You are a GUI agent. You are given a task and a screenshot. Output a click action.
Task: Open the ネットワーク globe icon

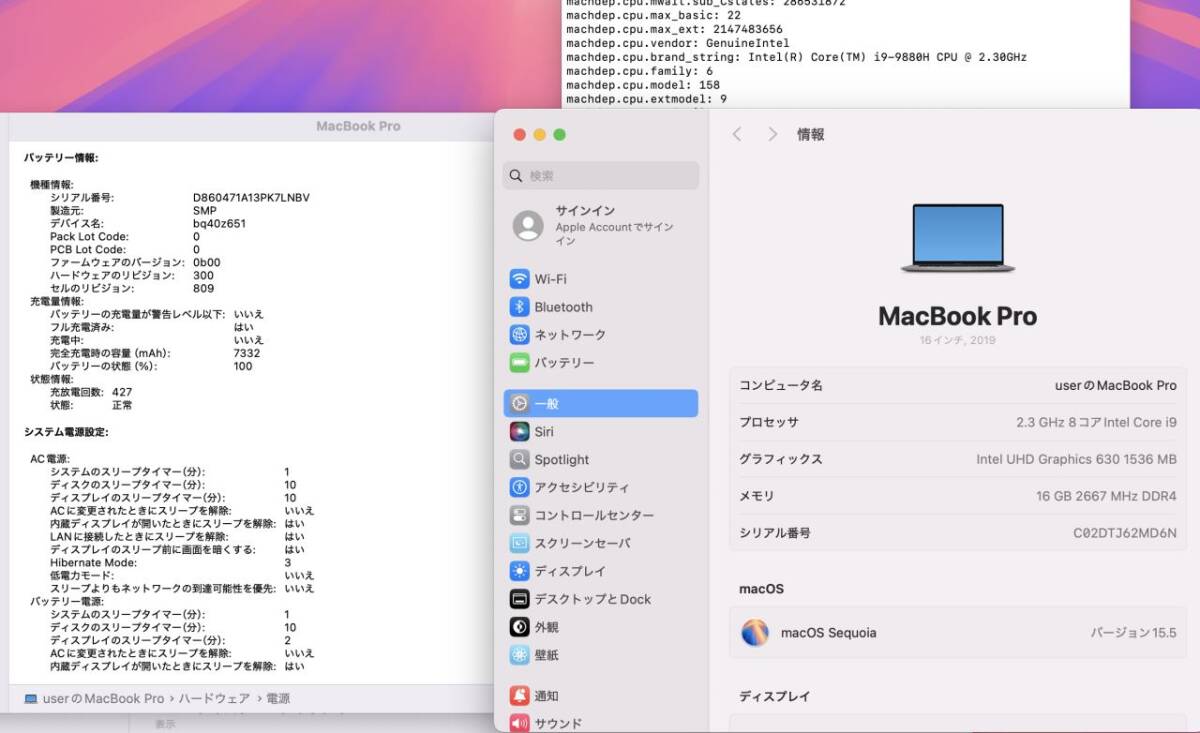tap(519, 335)
